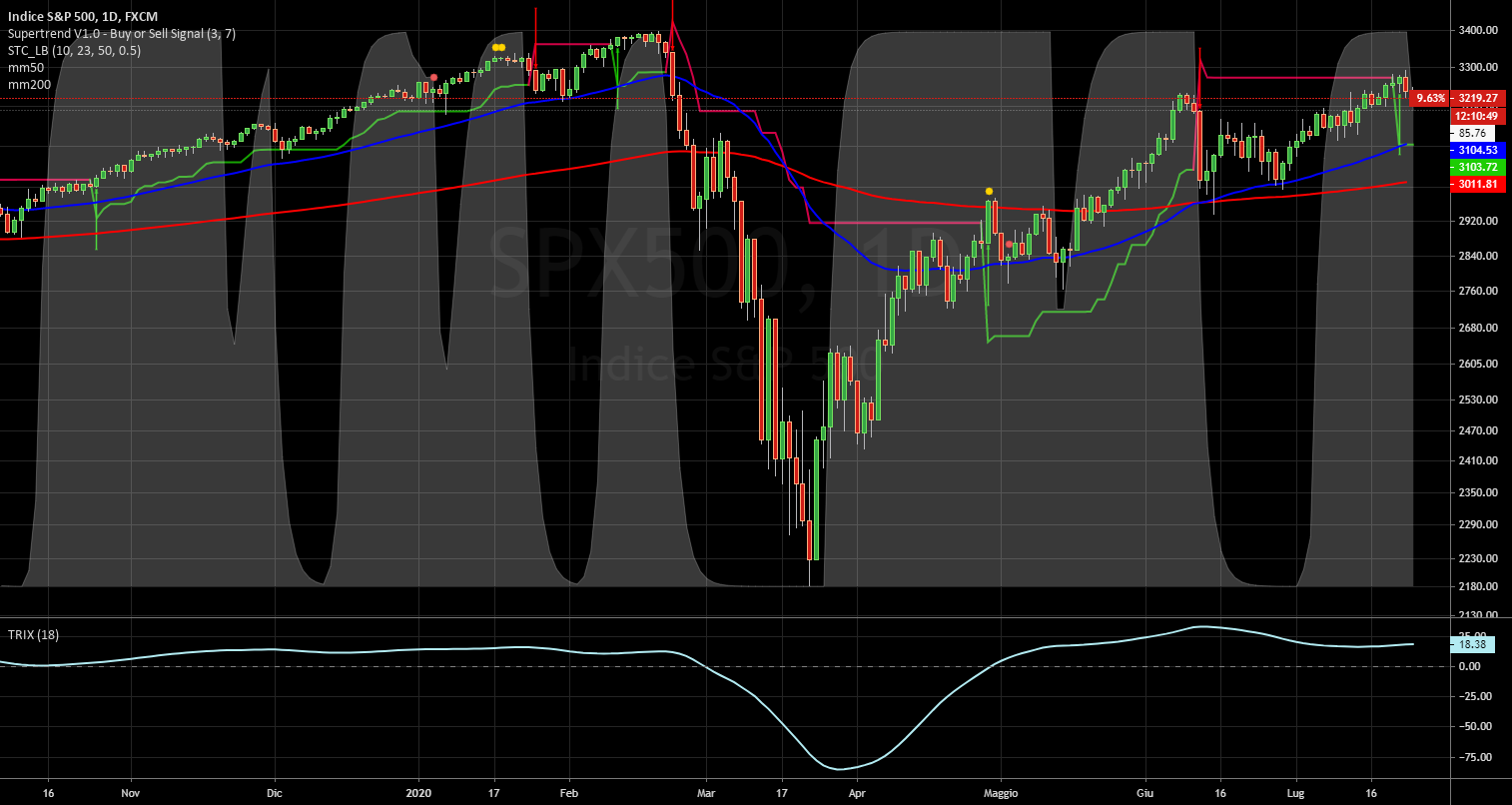Click the 3400.00 price axis tick
The width and height of the screenshot is (1512, 805).
click(x=1477, y=30)
